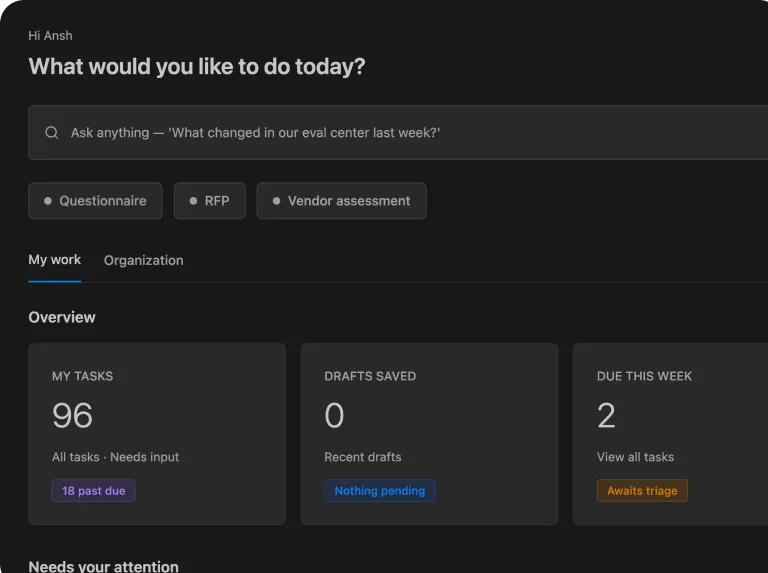
Task: Click the 96 tasks count
Action: point(72,415)
